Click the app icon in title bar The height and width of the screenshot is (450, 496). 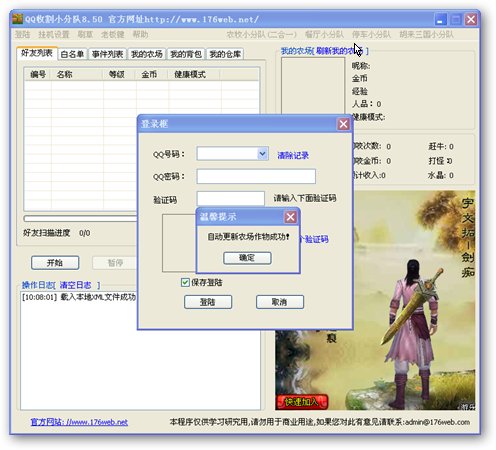pos(18,19)
